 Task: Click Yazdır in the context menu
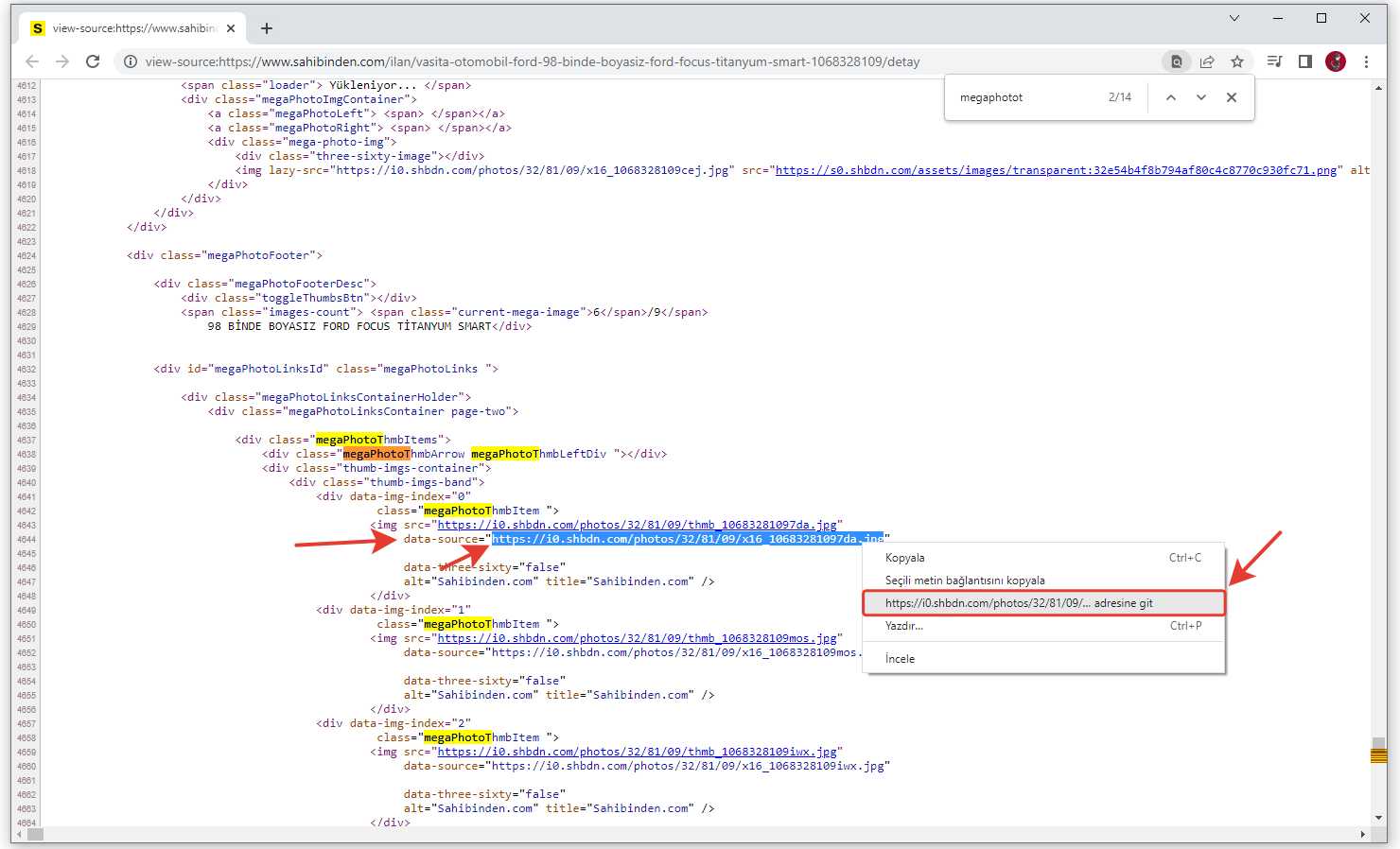coord(903,626)
